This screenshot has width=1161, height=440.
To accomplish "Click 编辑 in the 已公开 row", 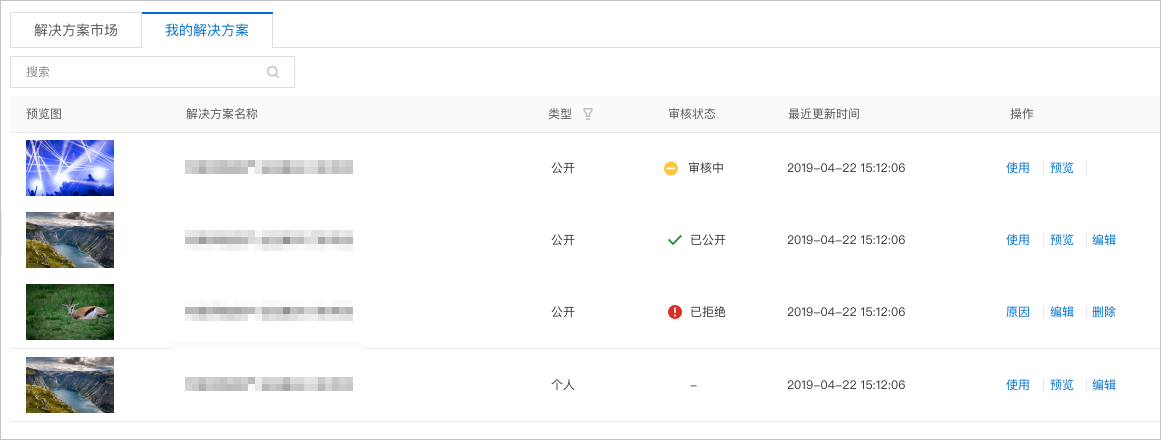I will 1104,240.
